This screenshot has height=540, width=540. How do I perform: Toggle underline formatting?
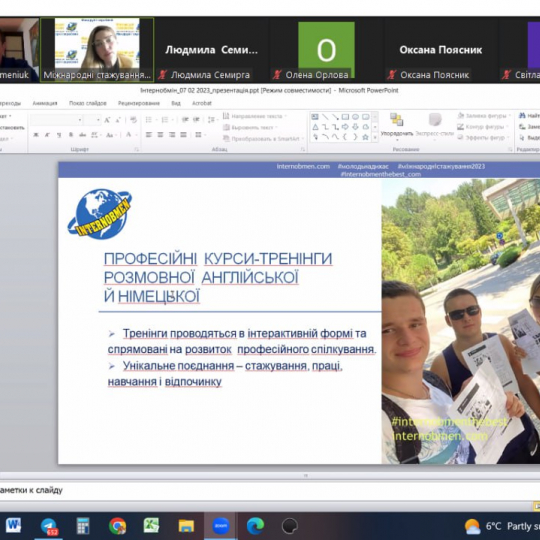tap(59, 135)
